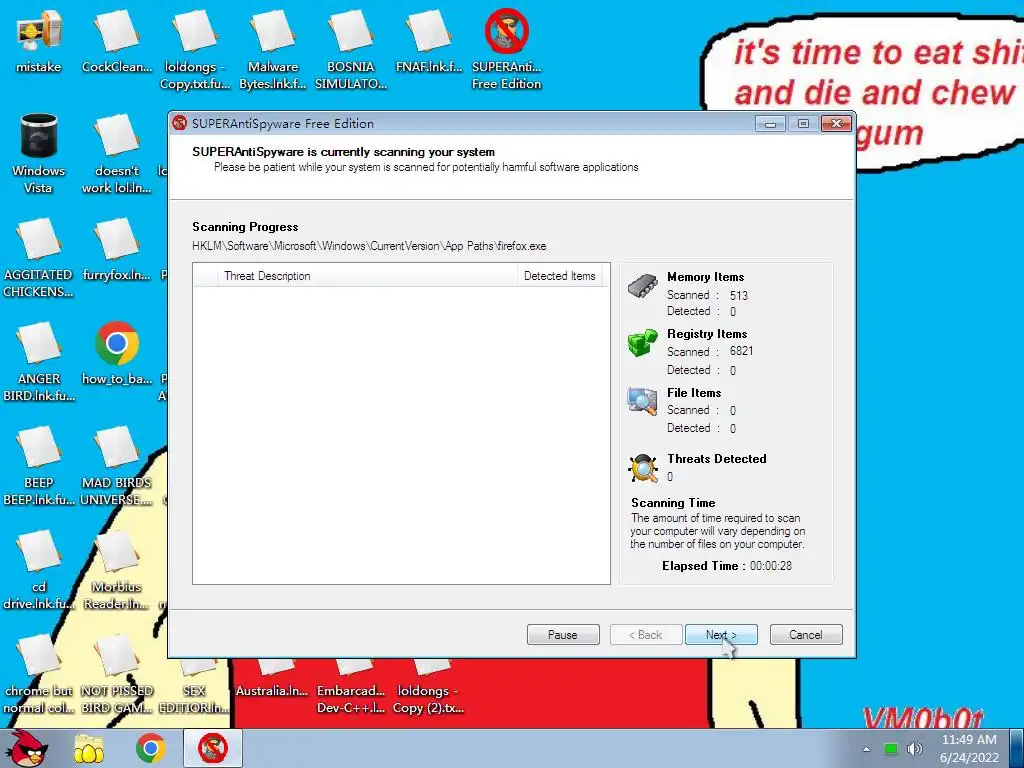
Task: Open the furryfox.lnk desktop shortcut
Action: click(117, 250)
